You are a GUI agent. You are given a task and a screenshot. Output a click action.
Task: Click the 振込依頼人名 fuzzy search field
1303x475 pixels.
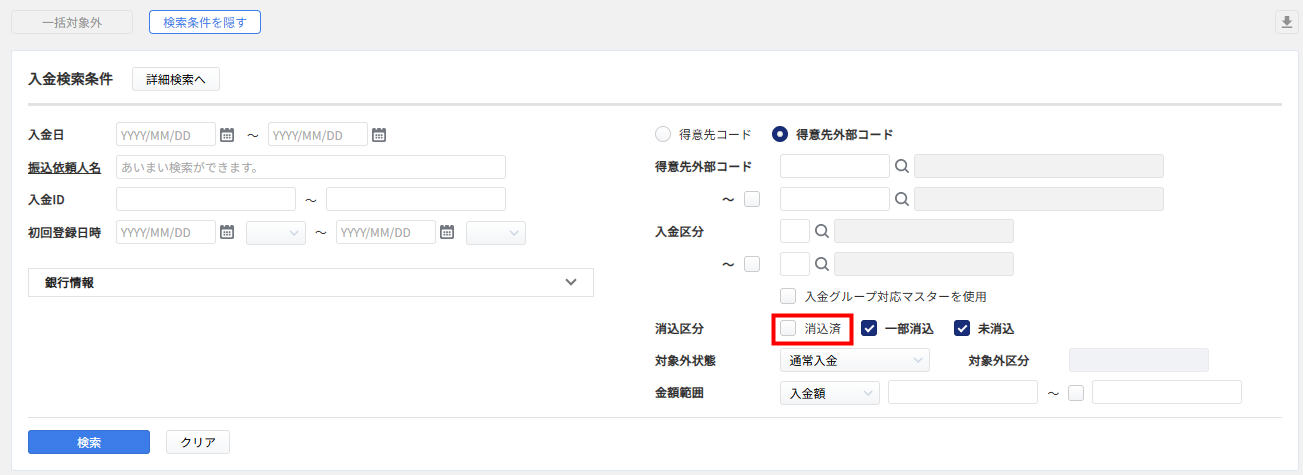(x=311, y=167)
